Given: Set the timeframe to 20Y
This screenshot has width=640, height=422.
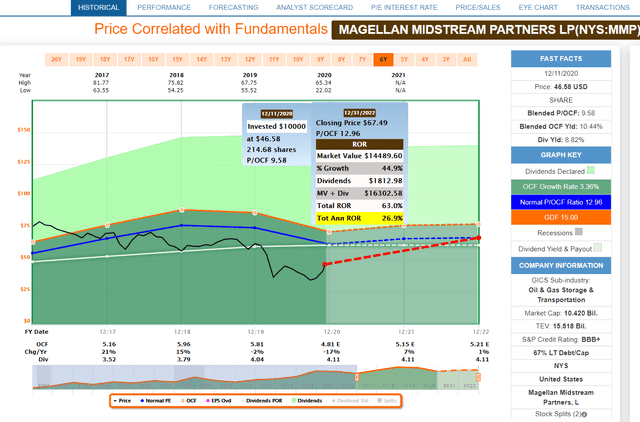Looking at the screenshot, I should (x=56, y=60).
